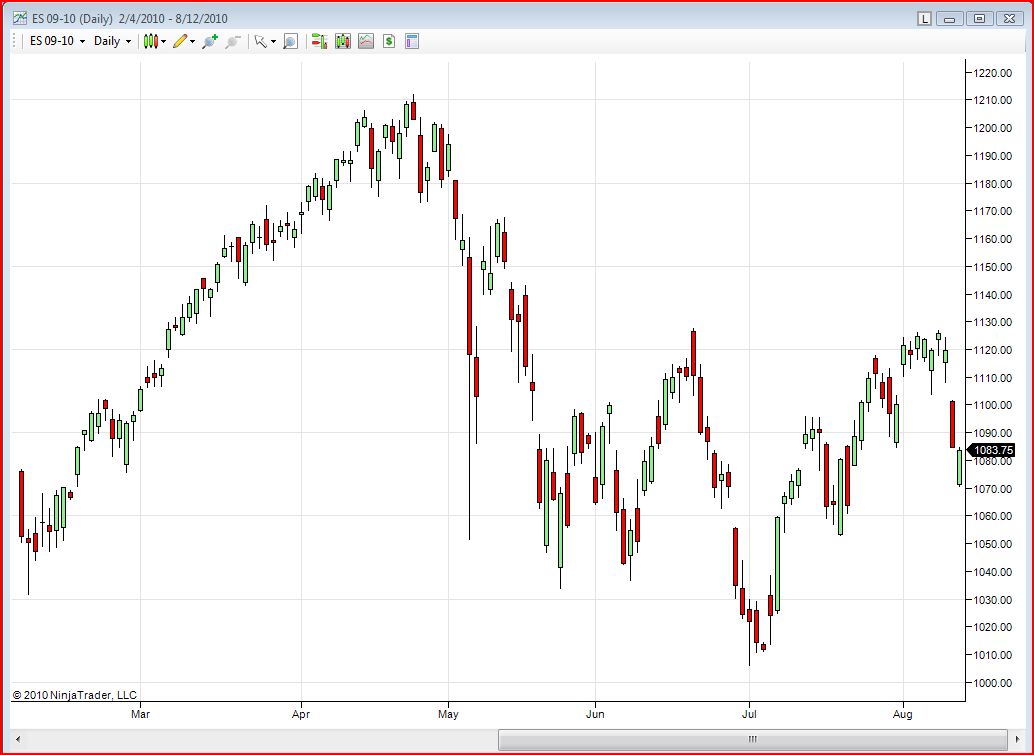Click the 1220.00 price axis label
Screen dimensions: 1034x755
click(992, 73)
